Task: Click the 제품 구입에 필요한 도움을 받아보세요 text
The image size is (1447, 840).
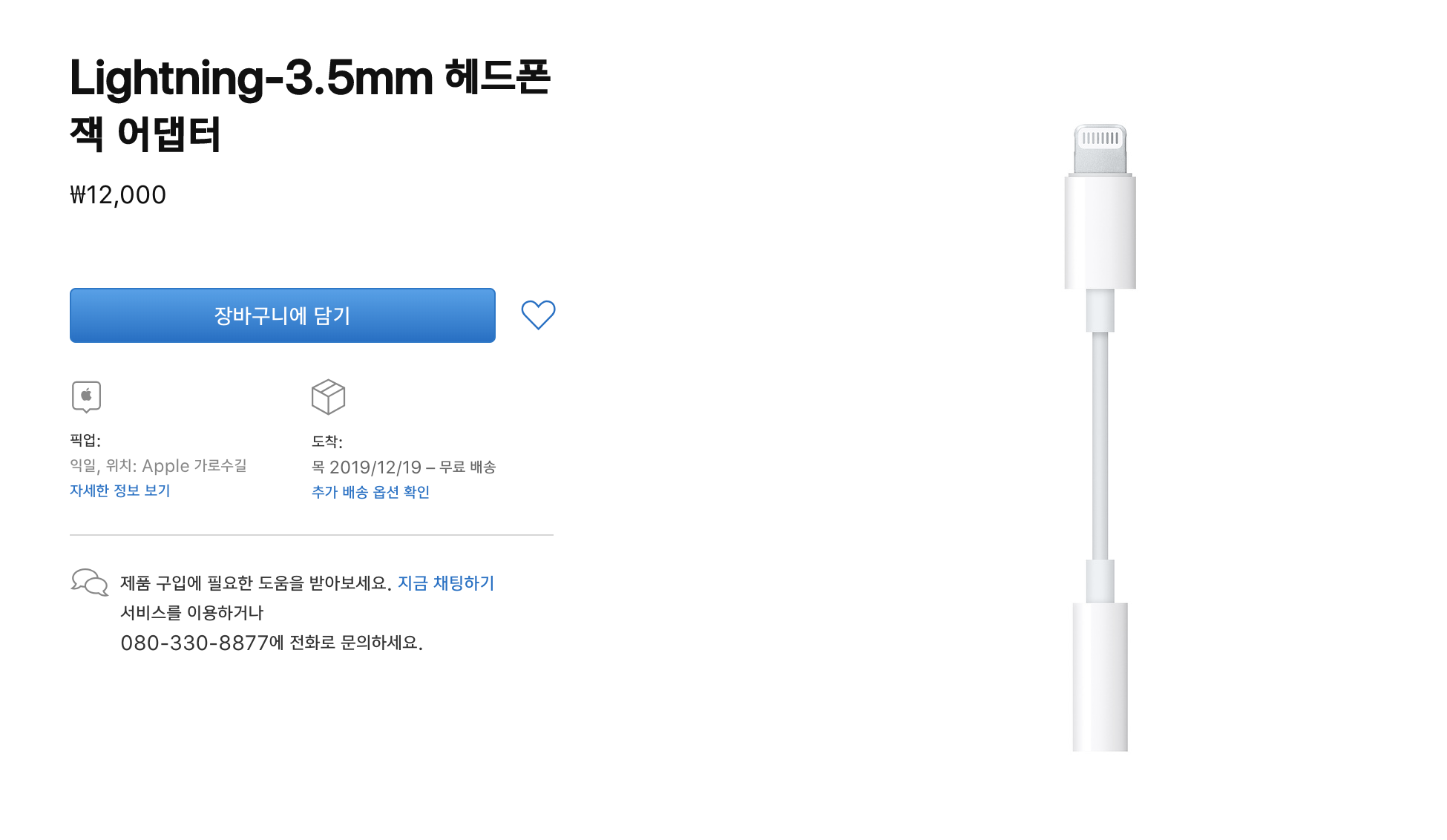Action: coord(255,583)
